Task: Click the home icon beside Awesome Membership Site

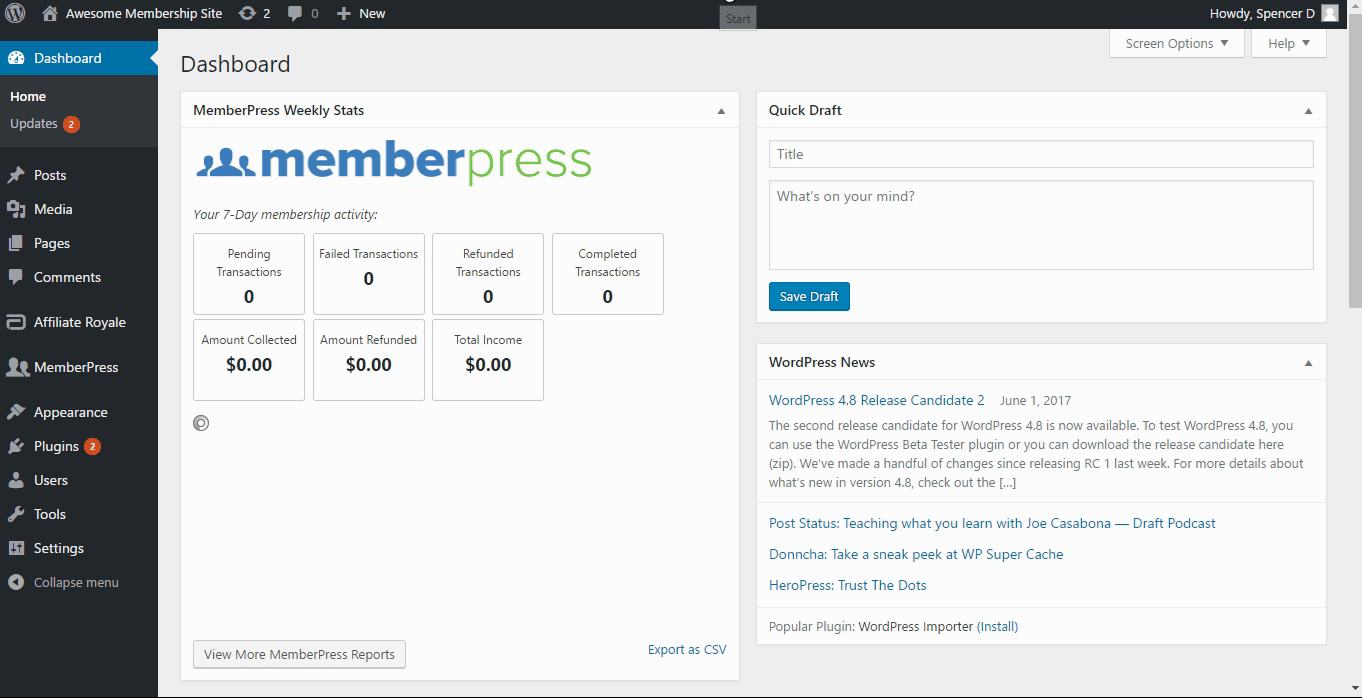Action: point(49,13)
